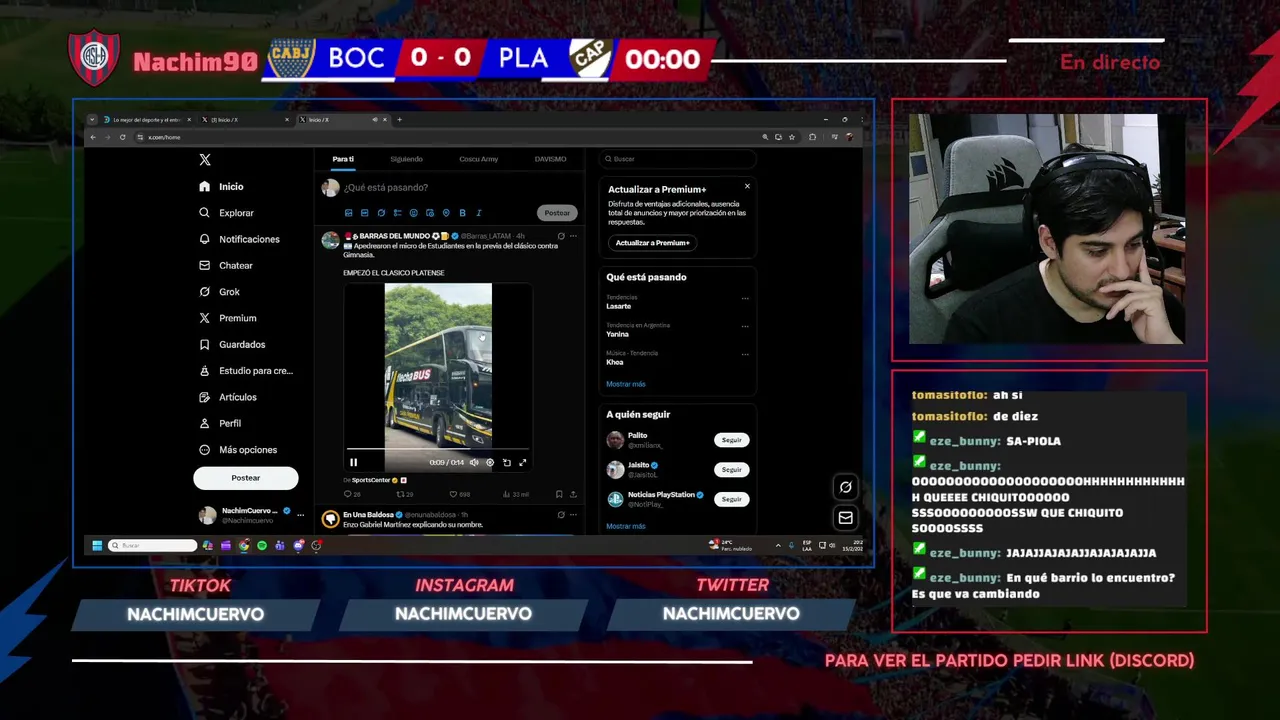
Task: Open options dots for Yanina trend
Action: coord(745,326)
